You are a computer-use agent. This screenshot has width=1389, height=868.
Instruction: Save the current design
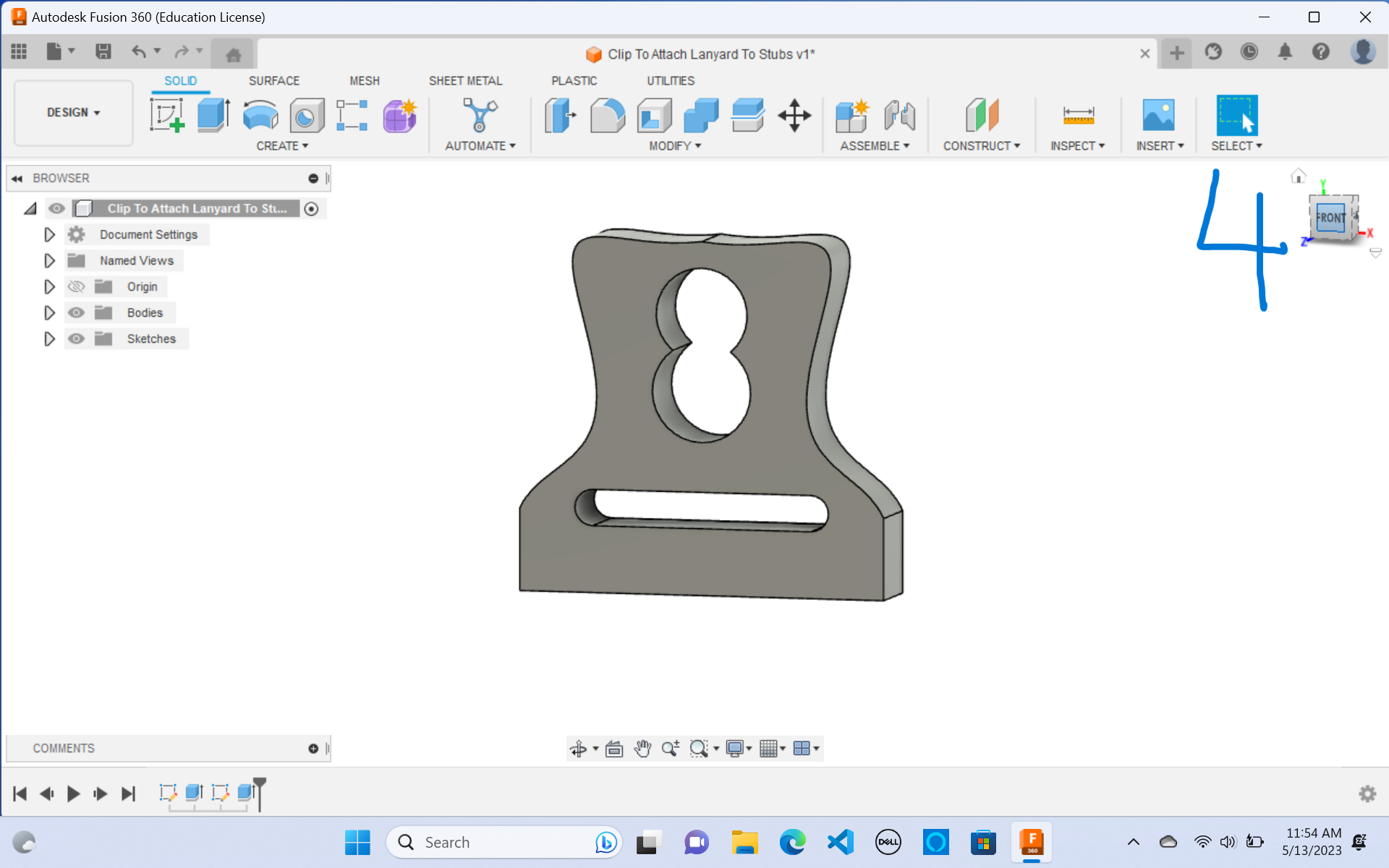(x=103, y=51)
